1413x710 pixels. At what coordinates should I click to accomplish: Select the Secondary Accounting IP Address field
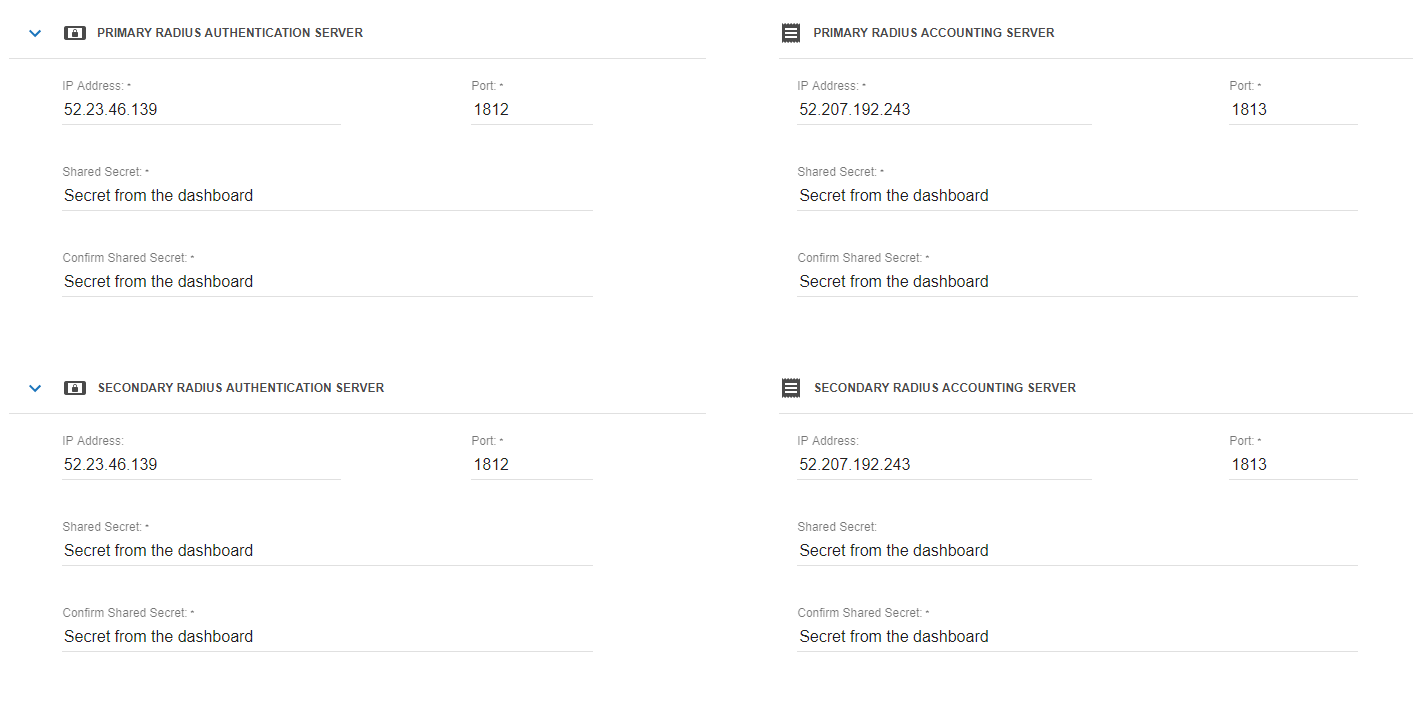click(944, 465)
